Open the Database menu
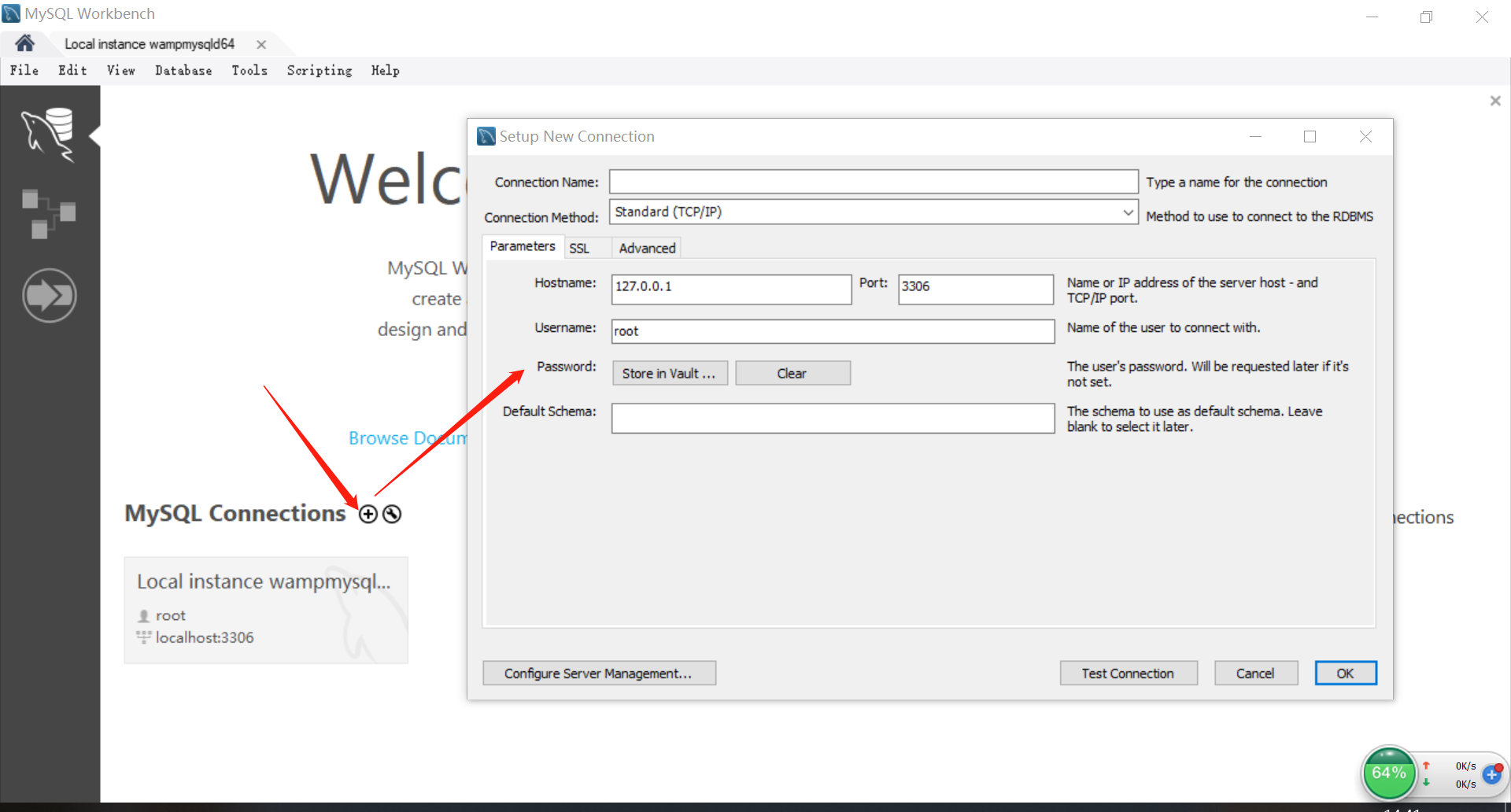The height and width of the screenshot is (812, 1511). pos(183,70)
